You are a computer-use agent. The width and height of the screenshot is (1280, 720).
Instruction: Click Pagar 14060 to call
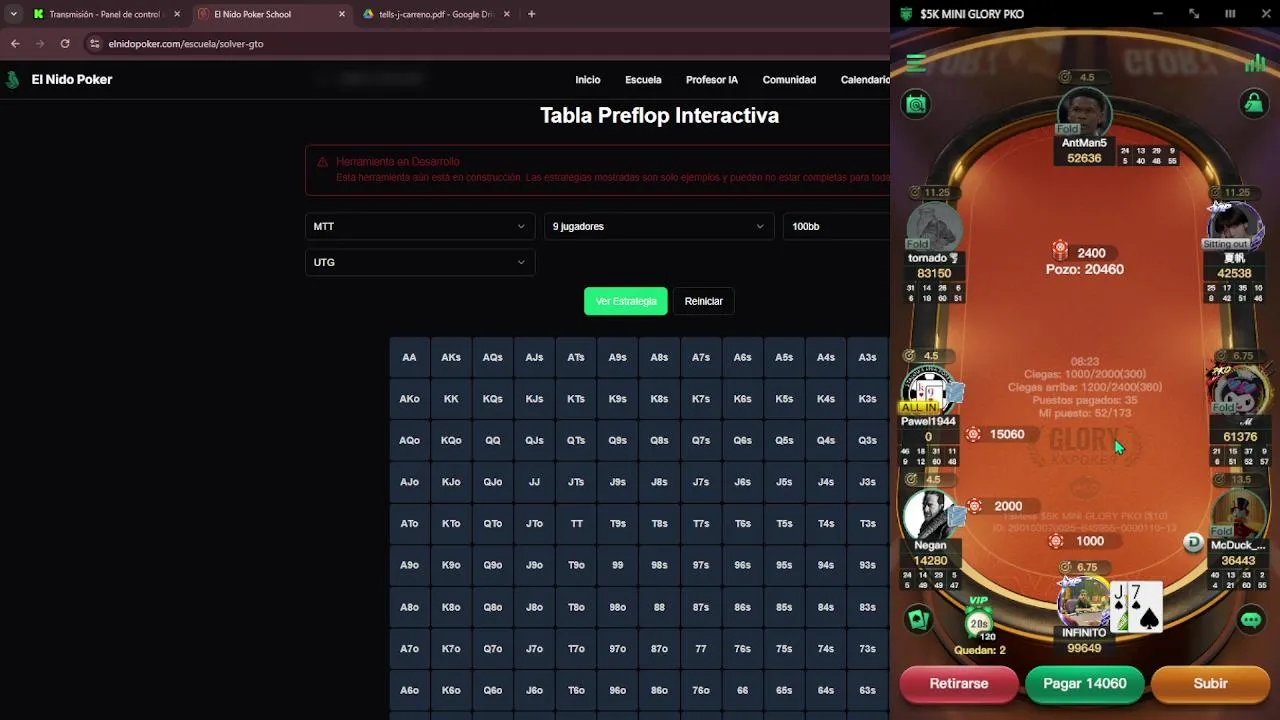(1085, 684)
